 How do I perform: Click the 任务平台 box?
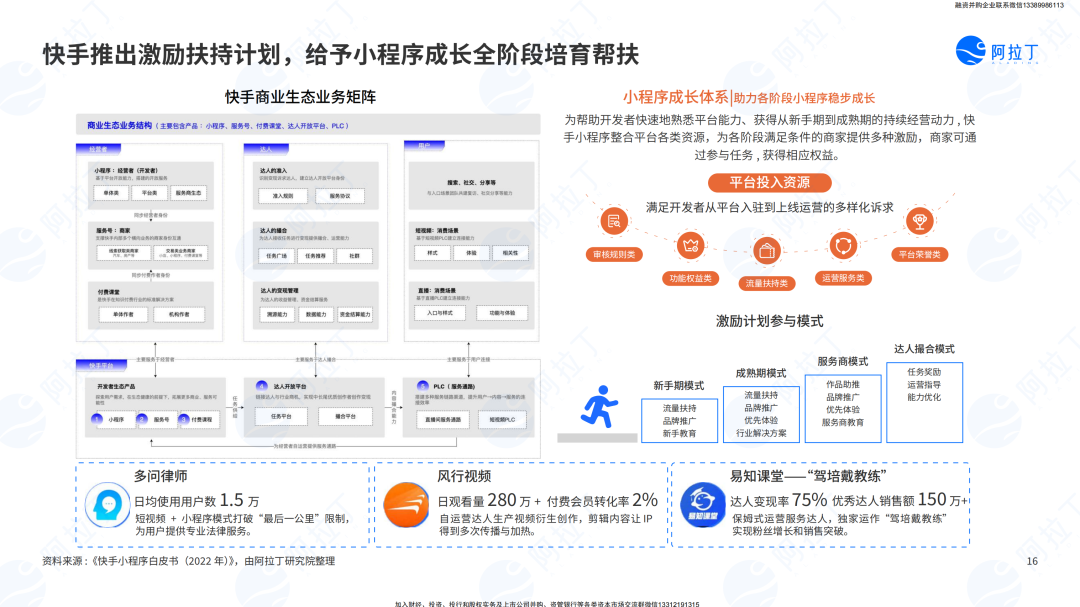tap(281, 416)
